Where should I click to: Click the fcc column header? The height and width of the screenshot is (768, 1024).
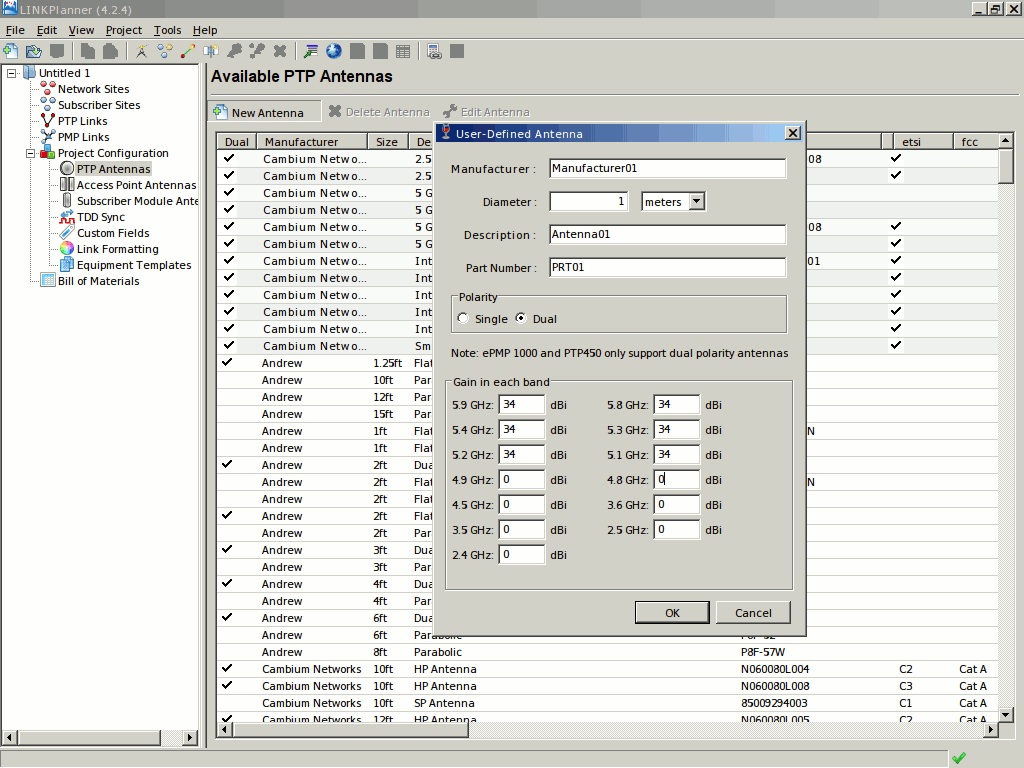pos(976,142)
